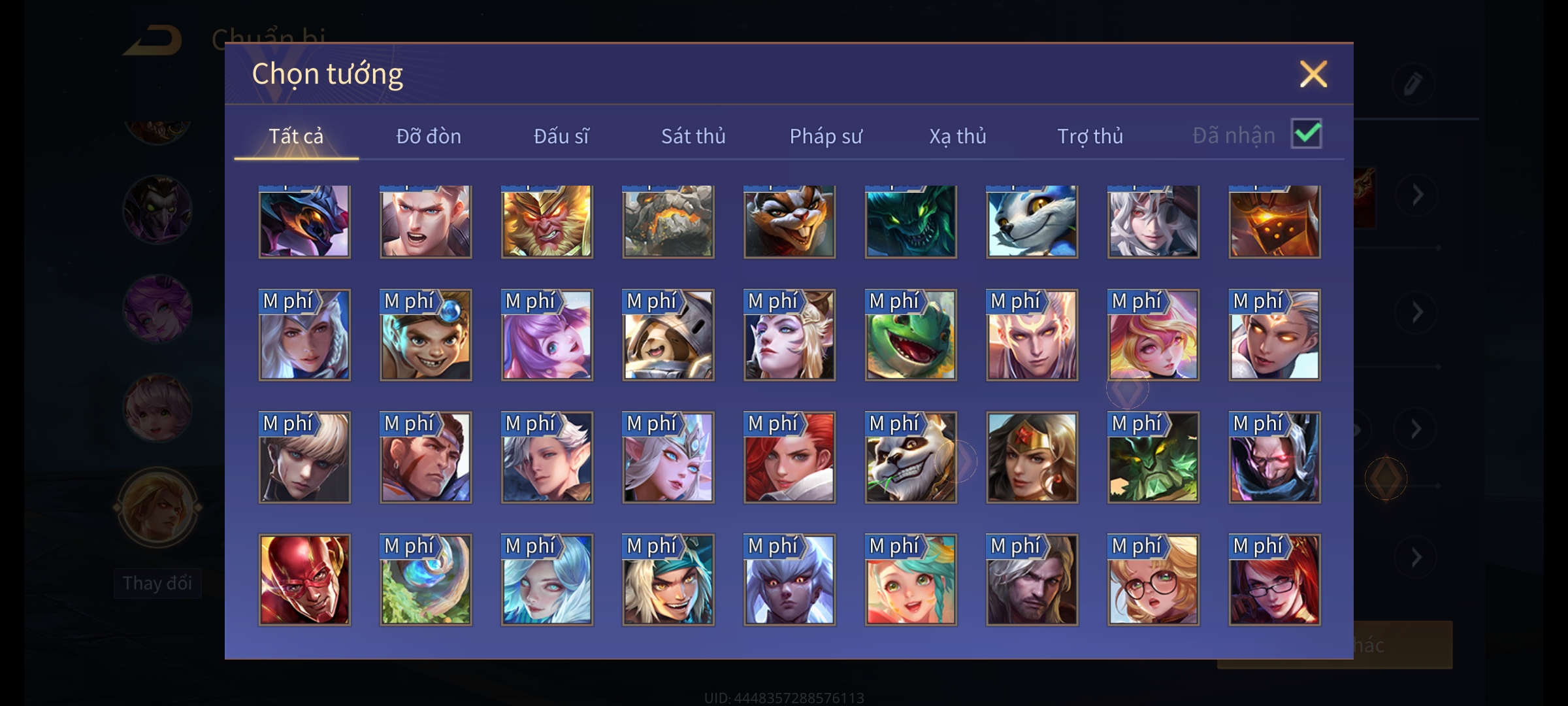Viewport: 1568px width, 706px height.
Task: Expand the top right chevron arrow
Action: (1417, 195)
